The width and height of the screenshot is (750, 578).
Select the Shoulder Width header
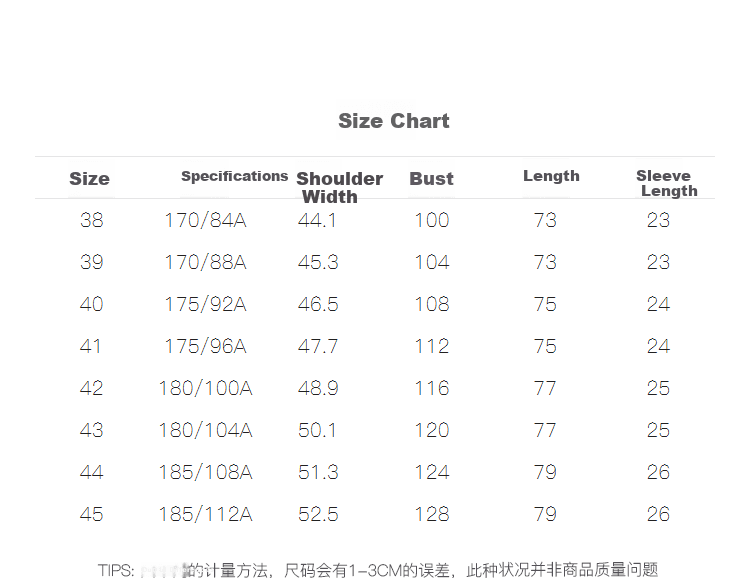coord(340,188)
